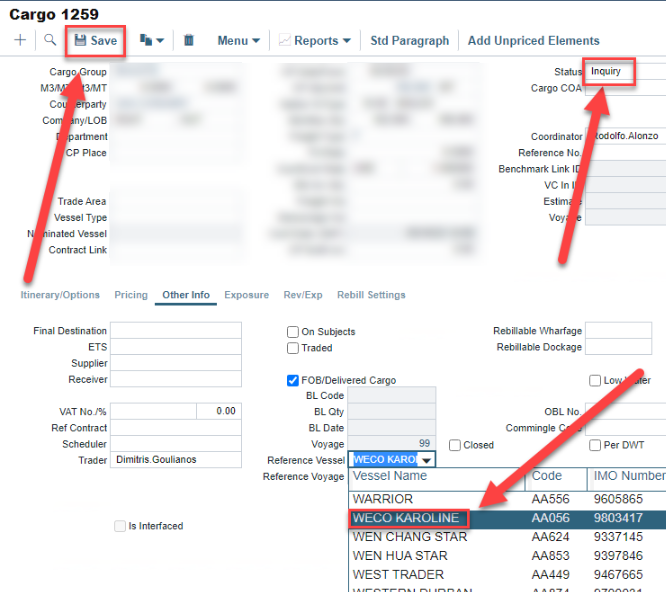
Task: Check the Traded checkbox
Action: point(293,348)
